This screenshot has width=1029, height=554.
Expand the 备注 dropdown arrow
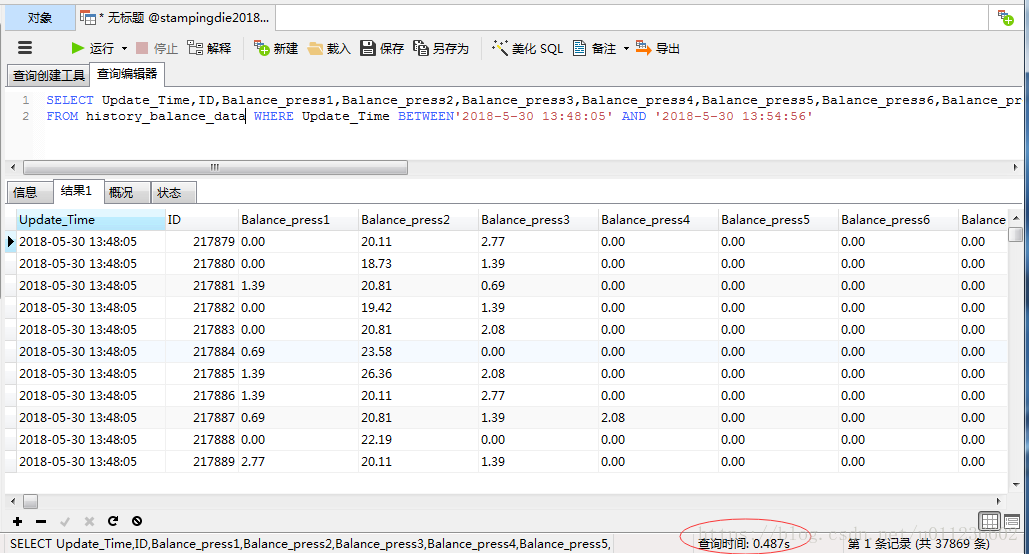(x=626, y=49)
